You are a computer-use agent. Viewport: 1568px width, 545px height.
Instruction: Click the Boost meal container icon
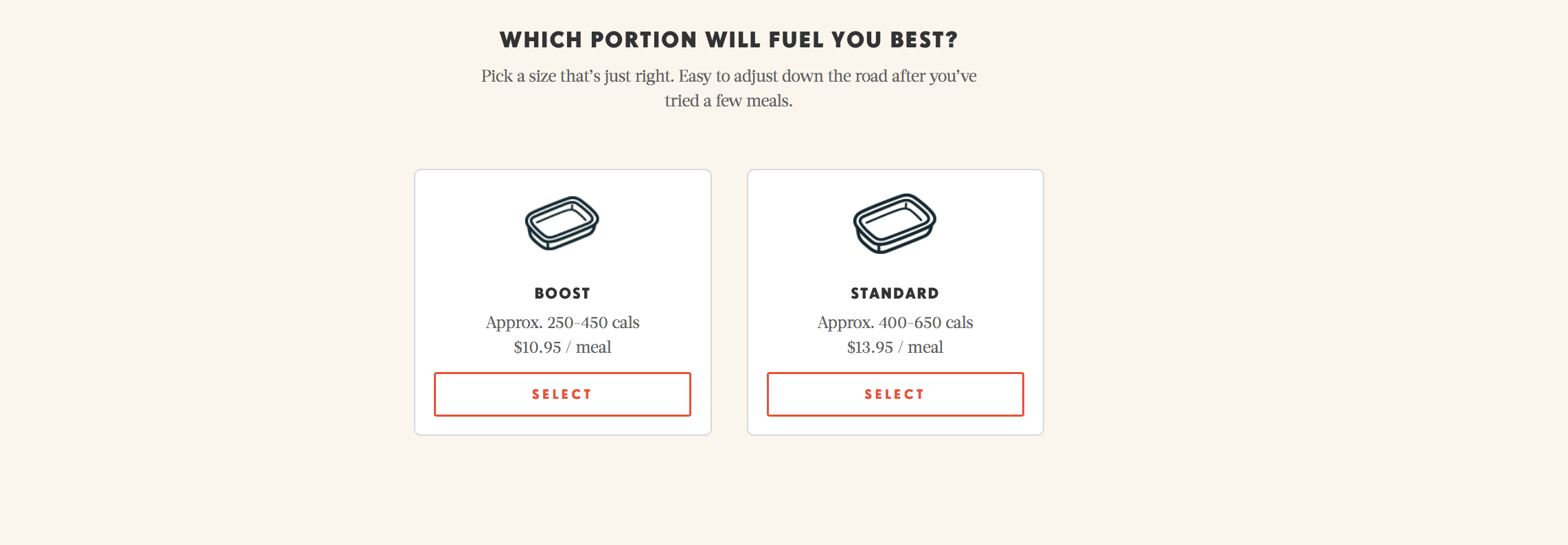click(562, 223)
